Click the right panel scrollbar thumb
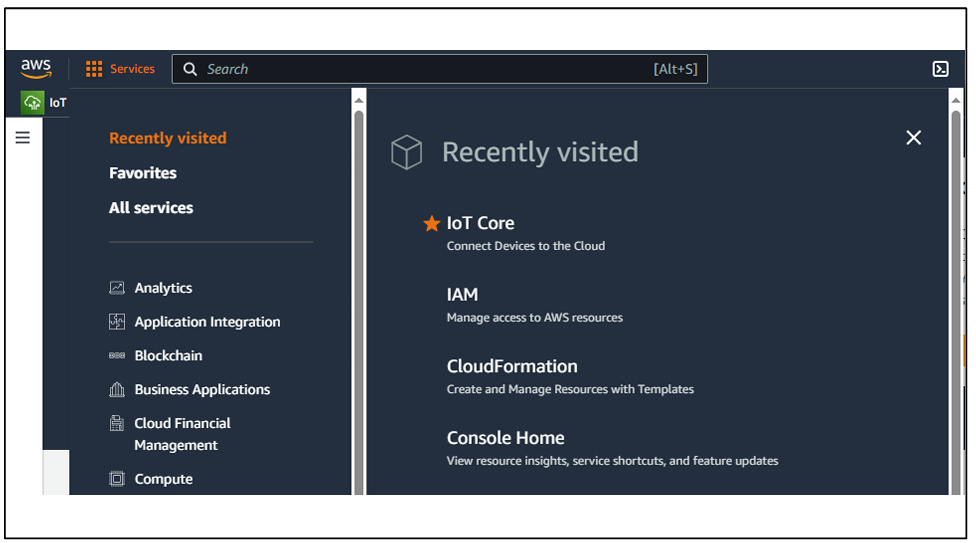The height and width of the screenshot is (543, 976). (956, 303)
